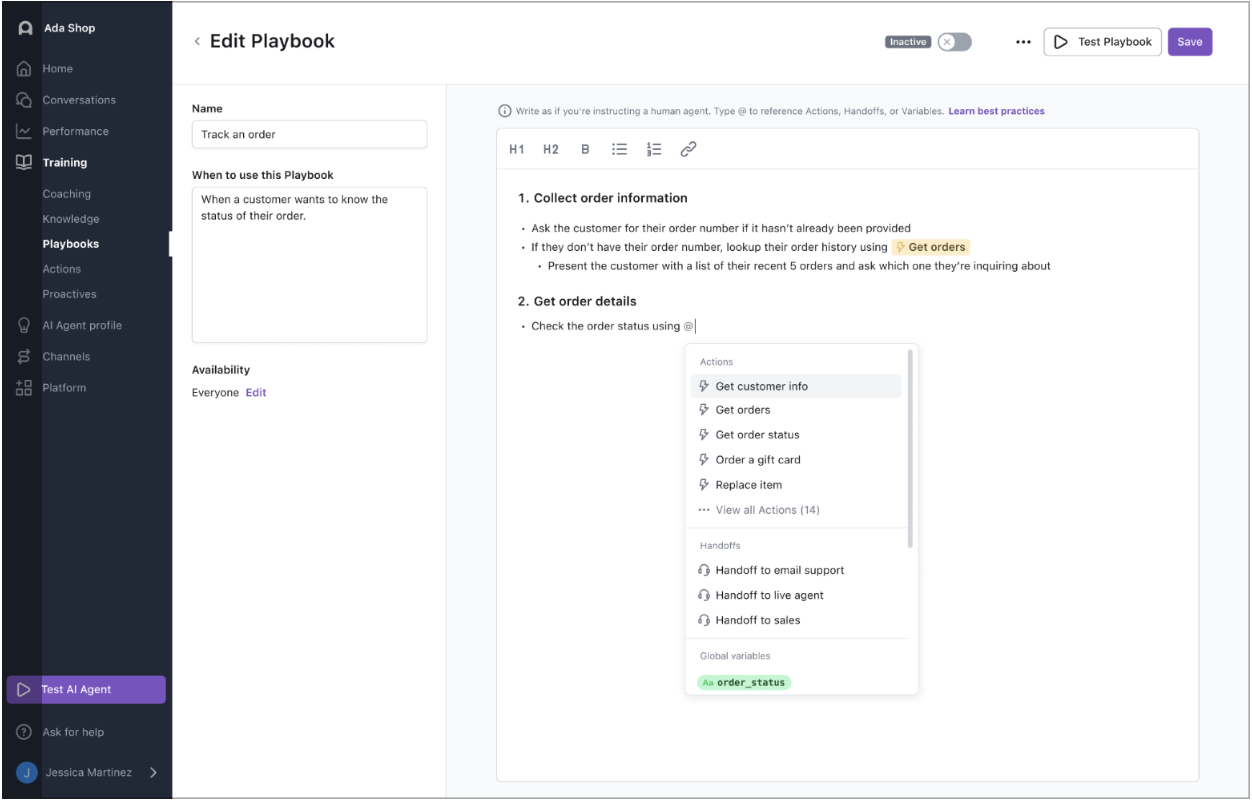Click the dropdown list scrollbar

point(910,450)
